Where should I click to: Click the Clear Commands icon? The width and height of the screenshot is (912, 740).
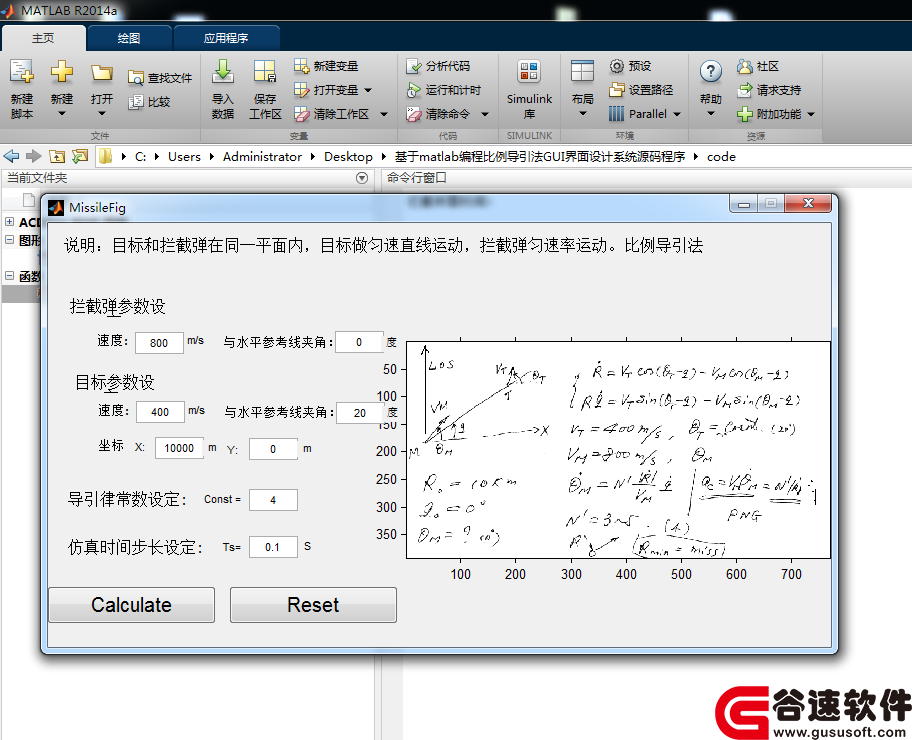coord(413,113)
